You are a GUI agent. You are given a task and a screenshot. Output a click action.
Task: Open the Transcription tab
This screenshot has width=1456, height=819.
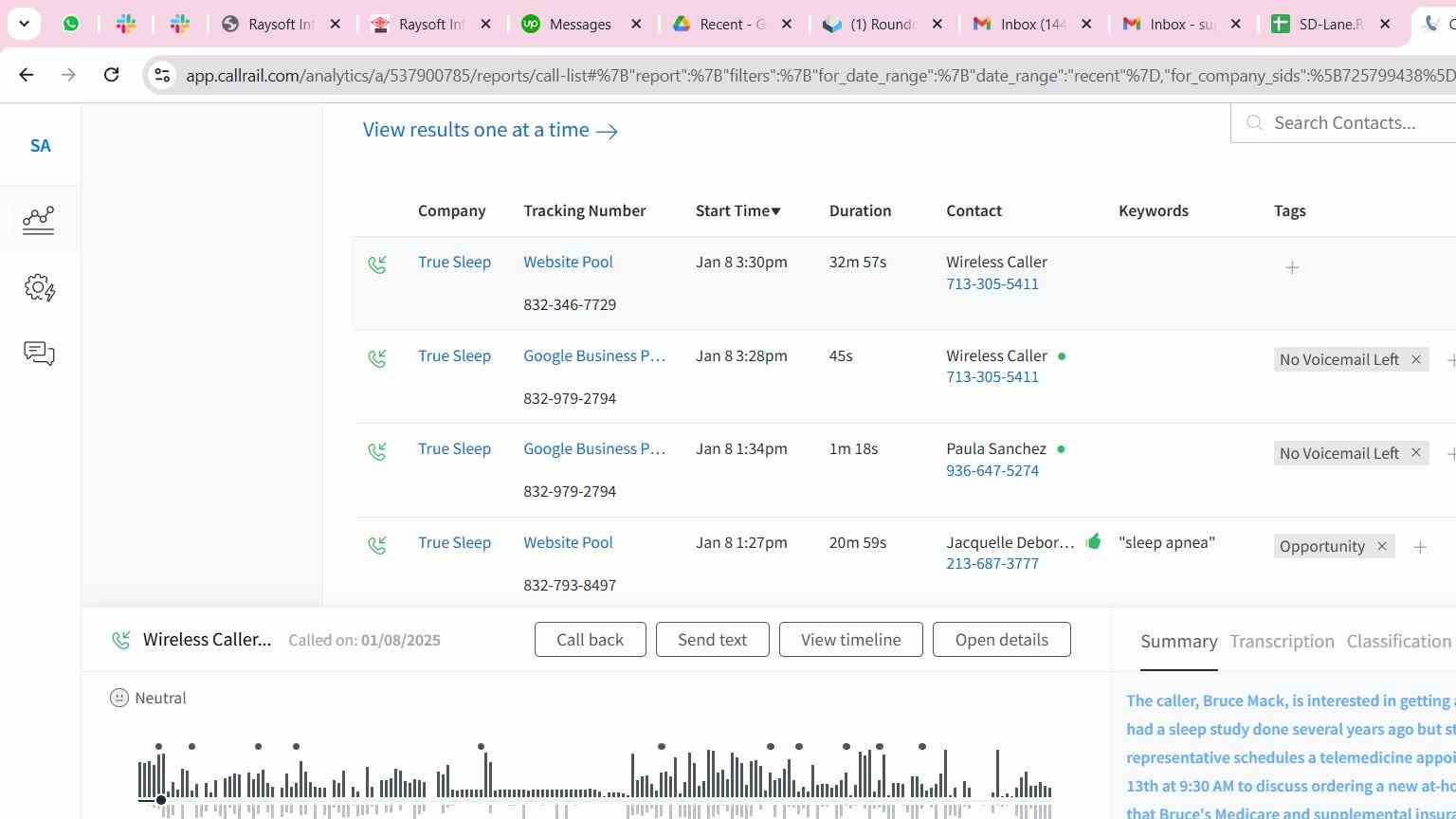(x=1282, y=642)
